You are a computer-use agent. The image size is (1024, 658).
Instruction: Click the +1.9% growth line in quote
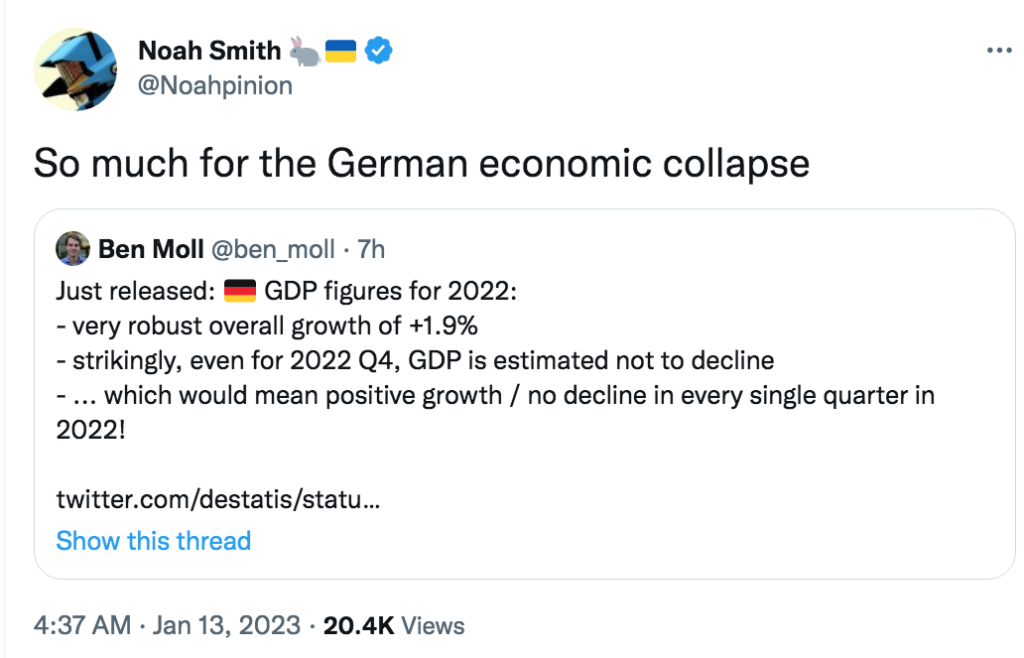coord(267,326)
